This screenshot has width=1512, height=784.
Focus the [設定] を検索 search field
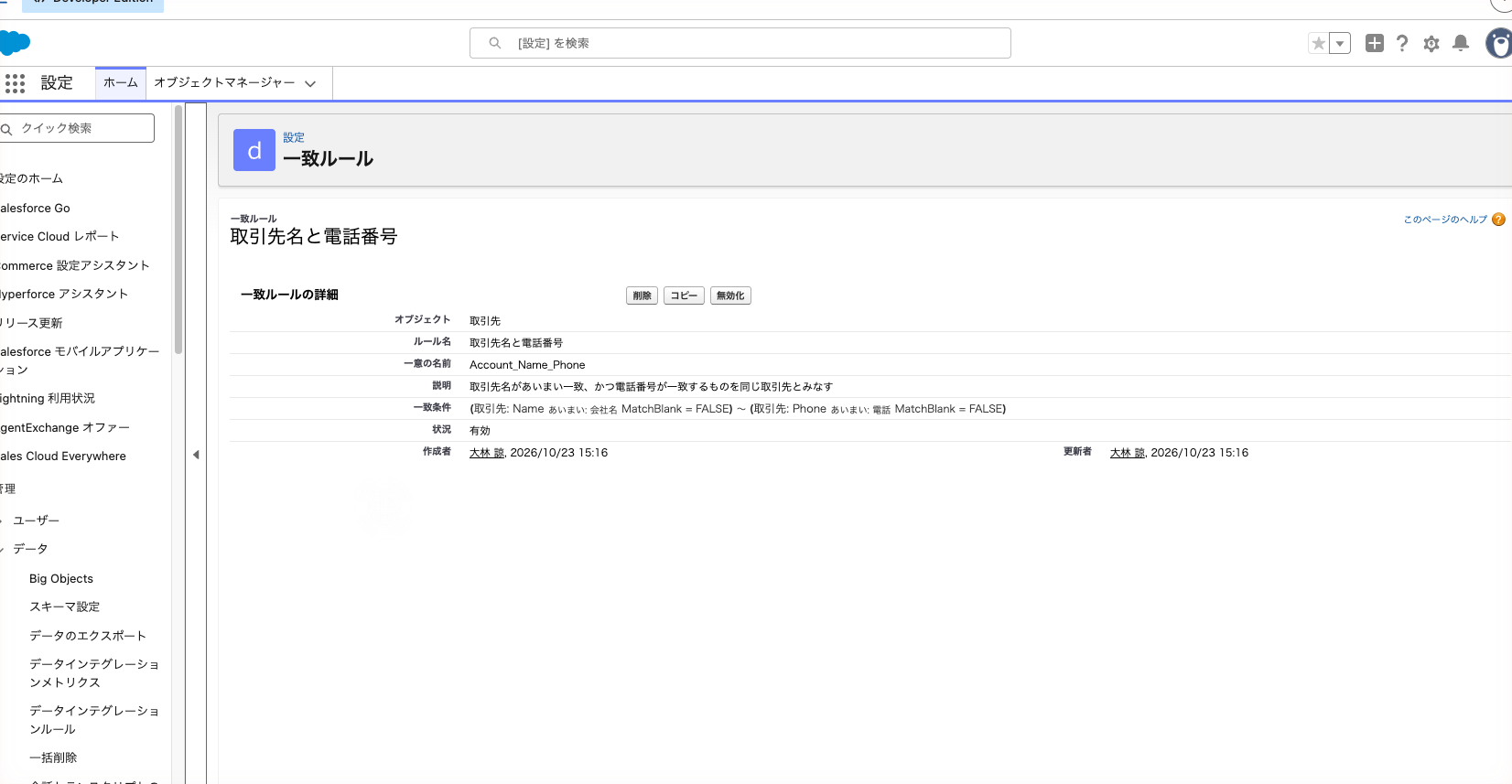(740, 43)
